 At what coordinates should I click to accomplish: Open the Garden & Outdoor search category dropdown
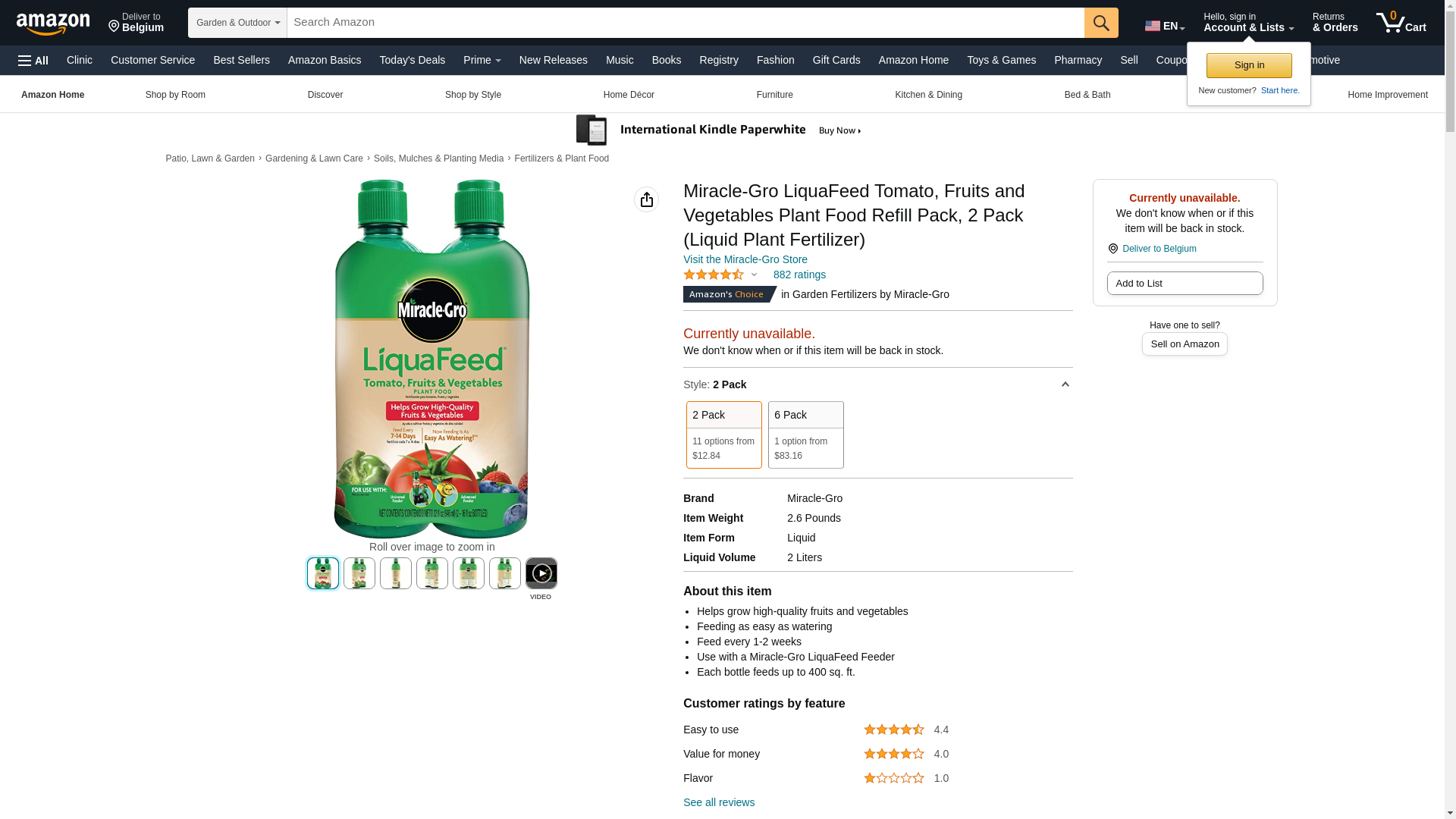pyautogui.click(x=237, y=23)
